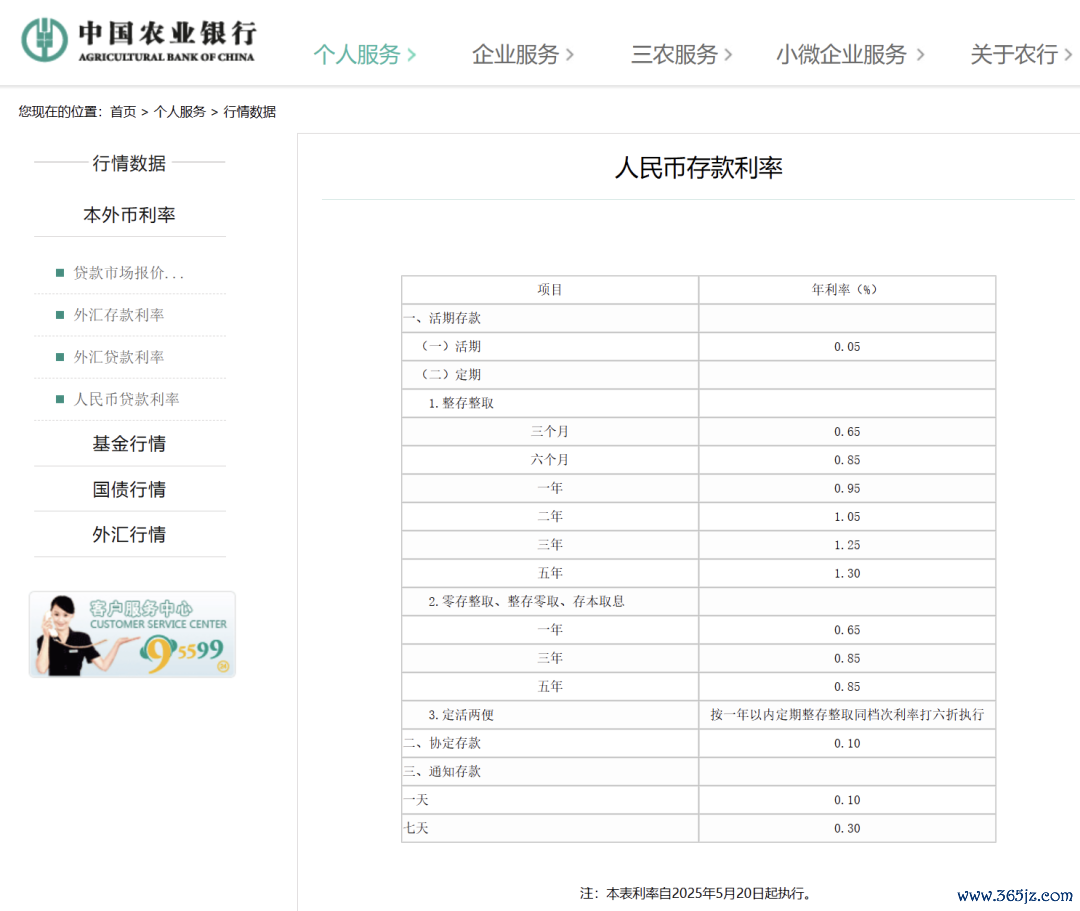Click the 二年 row label

pyautogui.click(x=550, y=516)
